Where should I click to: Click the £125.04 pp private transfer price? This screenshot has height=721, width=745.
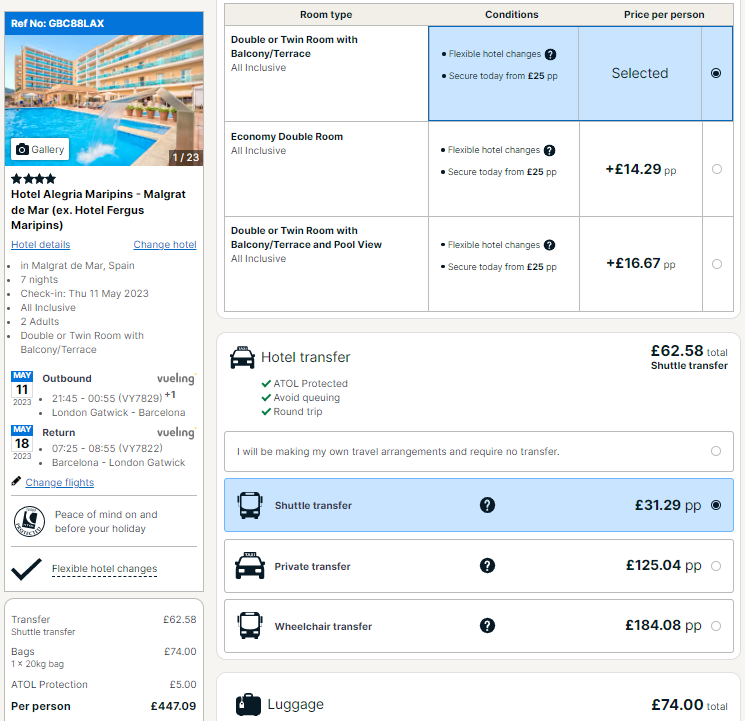point(663,565)
